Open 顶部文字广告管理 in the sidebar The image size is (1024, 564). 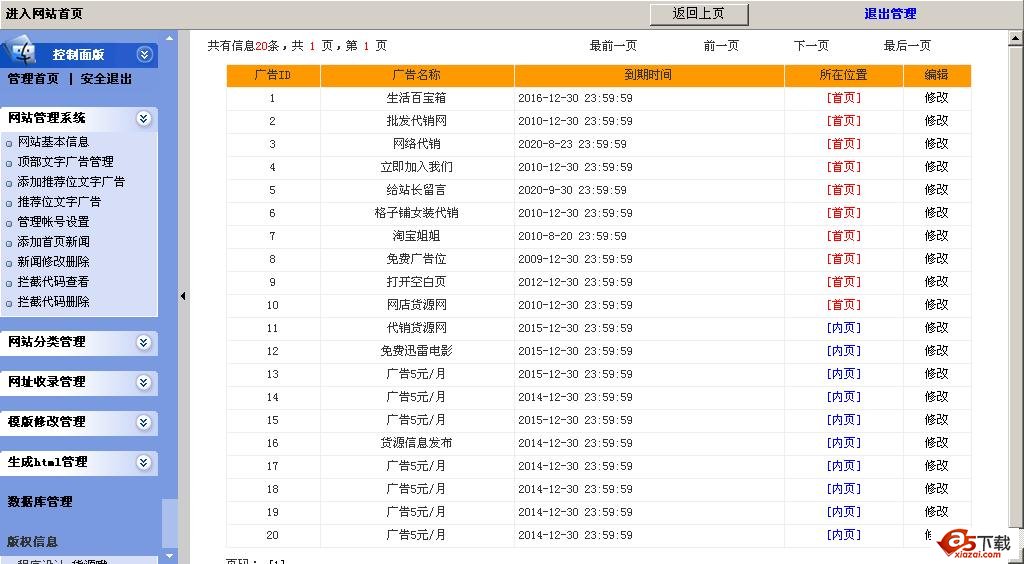(x=65, y=162)
